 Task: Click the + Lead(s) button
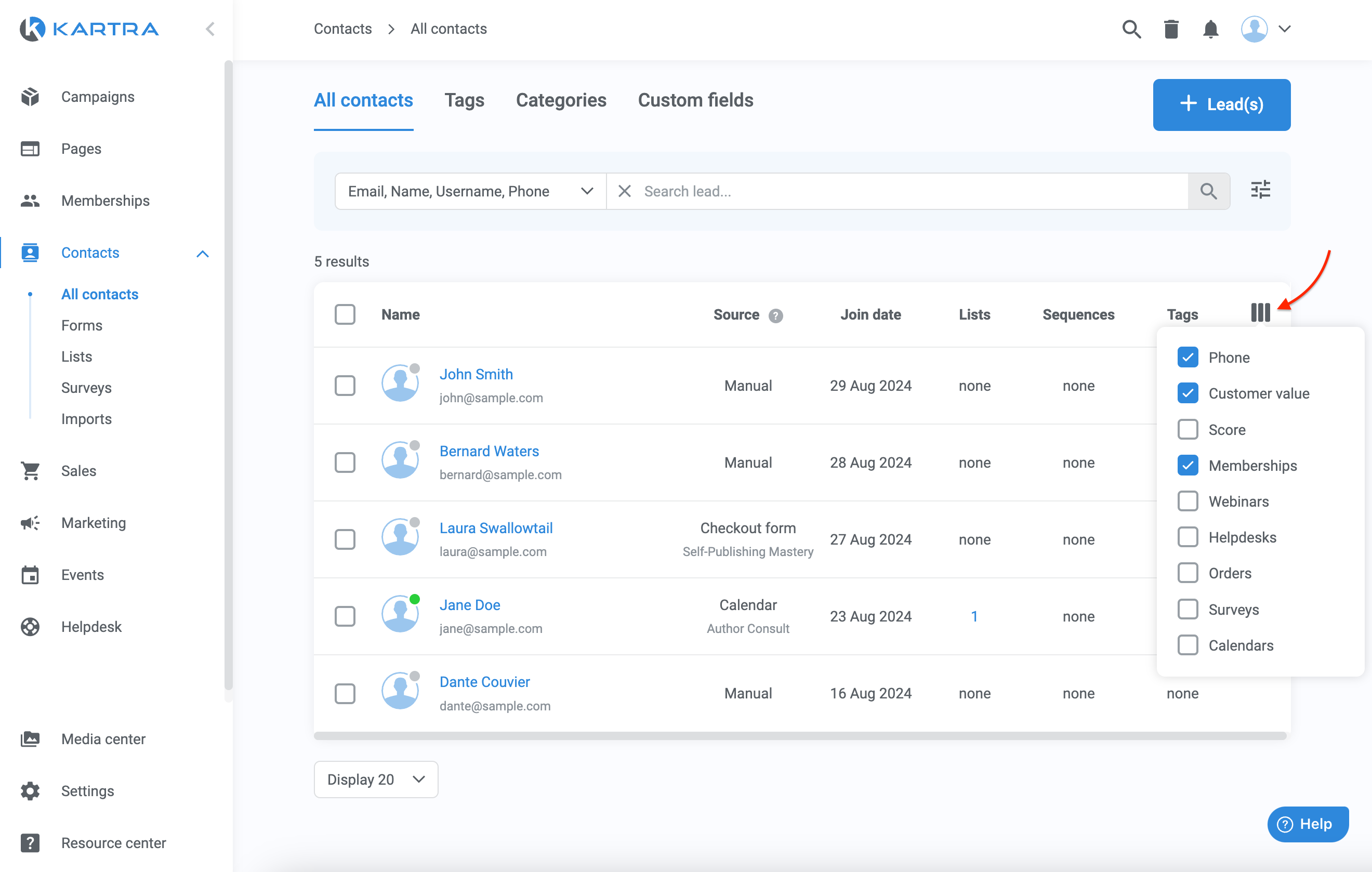[x=1221, y=105]
